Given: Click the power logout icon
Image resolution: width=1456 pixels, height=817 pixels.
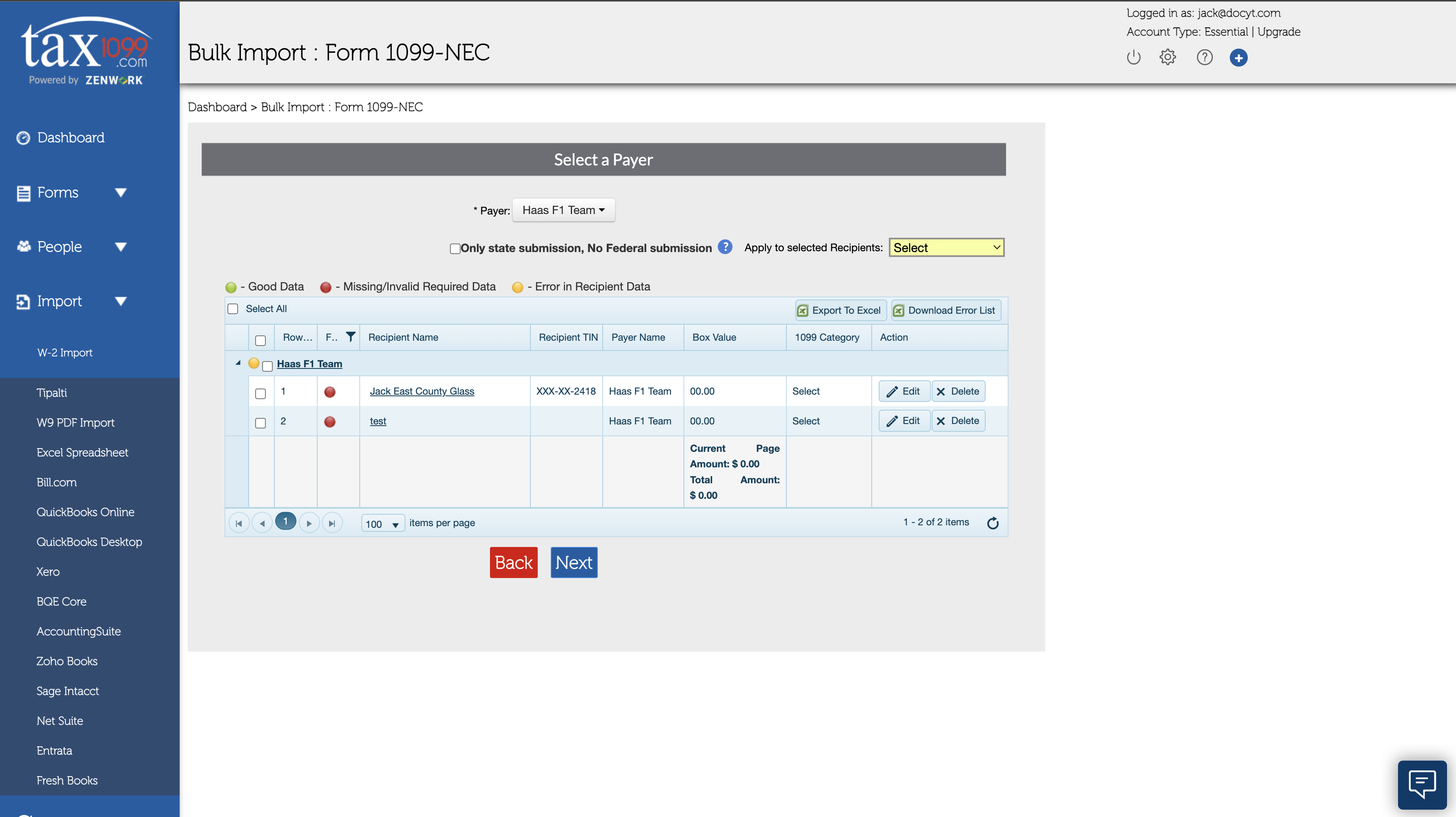Looking at the screenshot, I should (x=1133, y=57).
